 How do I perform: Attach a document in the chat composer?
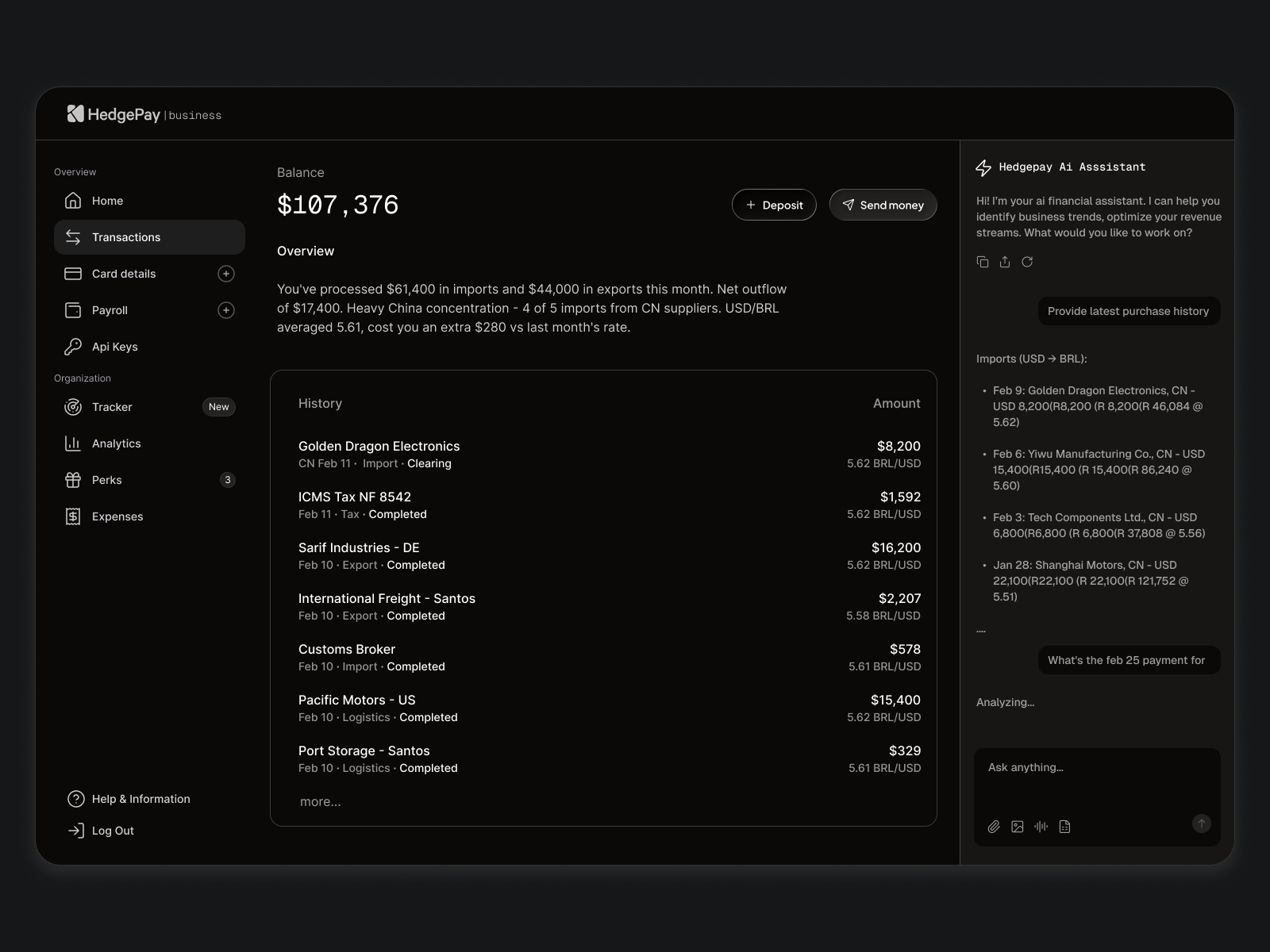(x=1065, y=826)
